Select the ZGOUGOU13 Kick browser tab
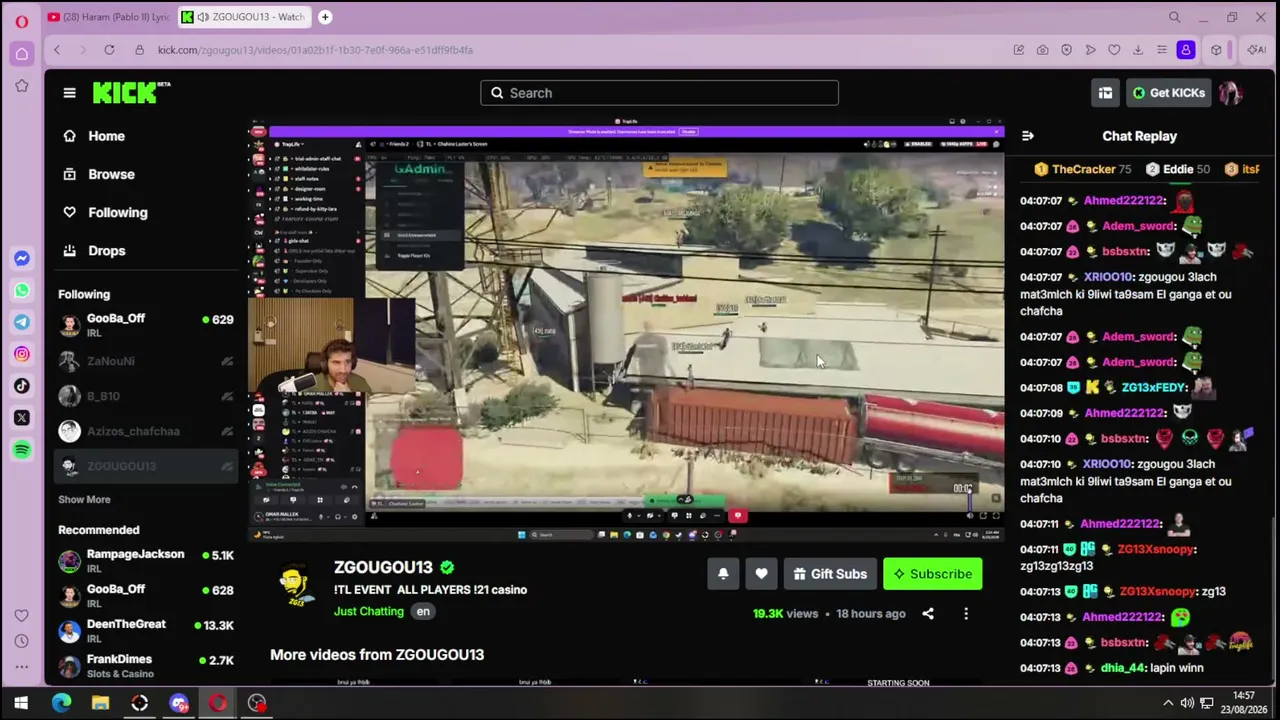Viewport: 1280px width, 720px height. tap(243, 17)
